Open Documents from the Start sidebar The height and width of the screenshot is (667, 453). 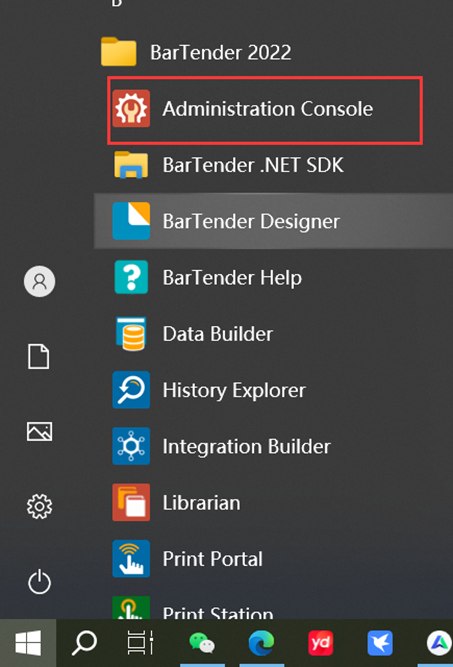[39, 356]
